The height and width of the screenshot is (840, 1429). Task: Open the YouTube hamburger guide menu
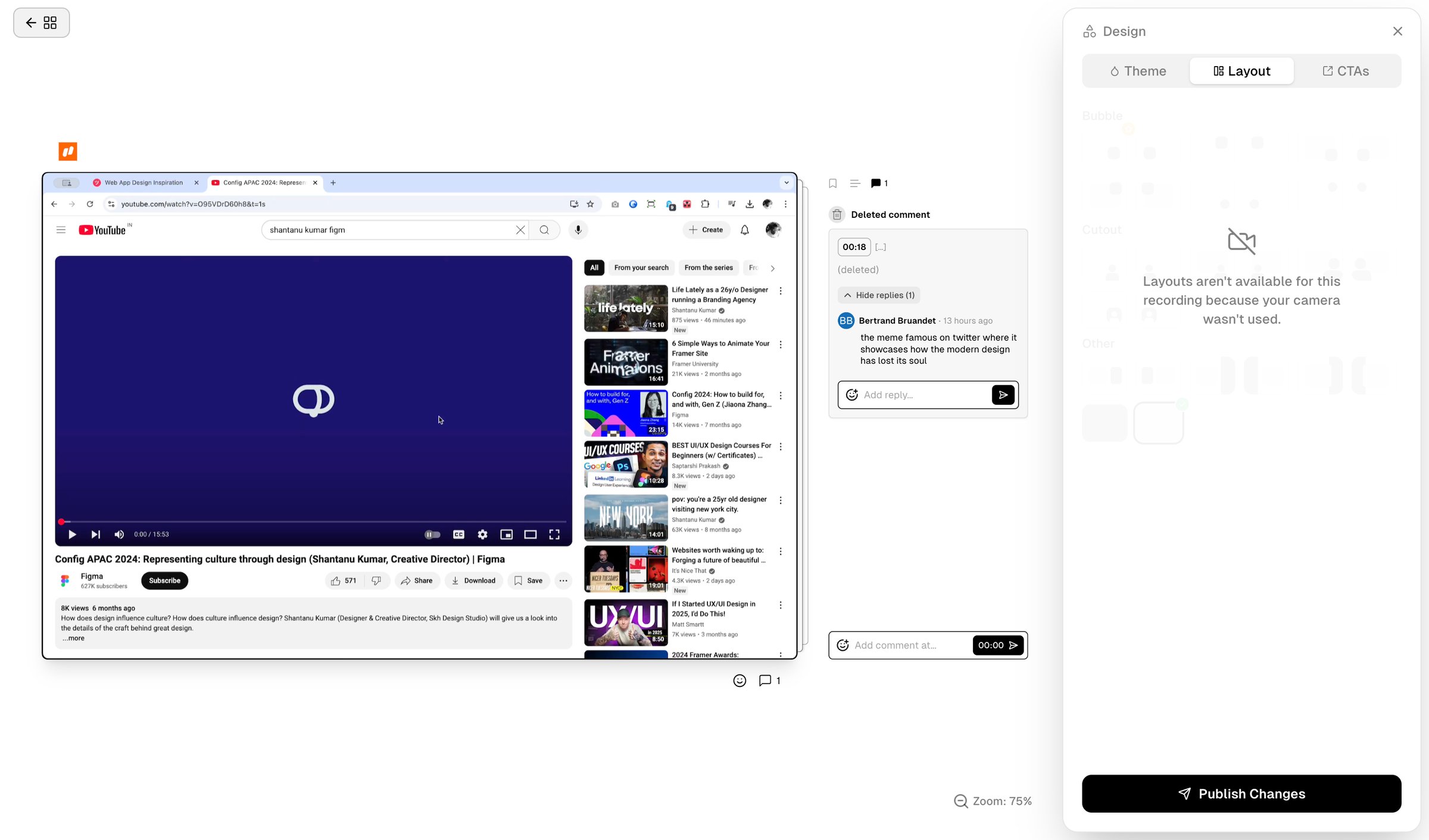(x=61, y=230)
